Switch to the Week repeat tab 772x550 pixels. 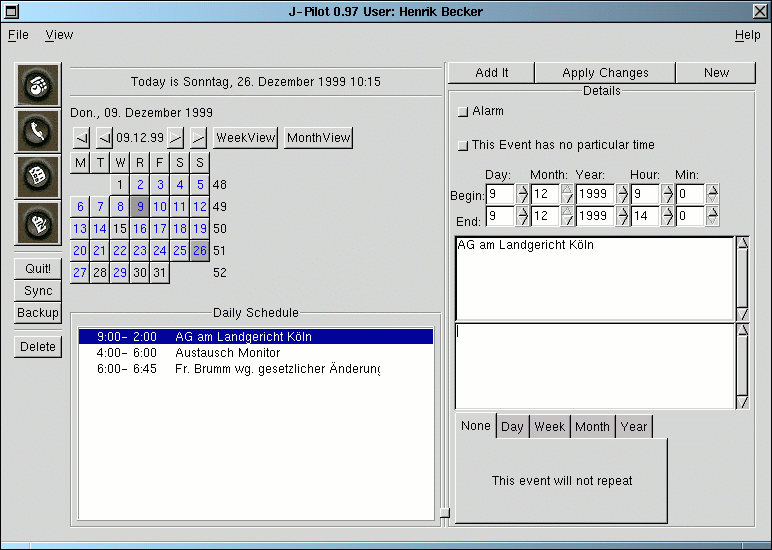[549, 427]
